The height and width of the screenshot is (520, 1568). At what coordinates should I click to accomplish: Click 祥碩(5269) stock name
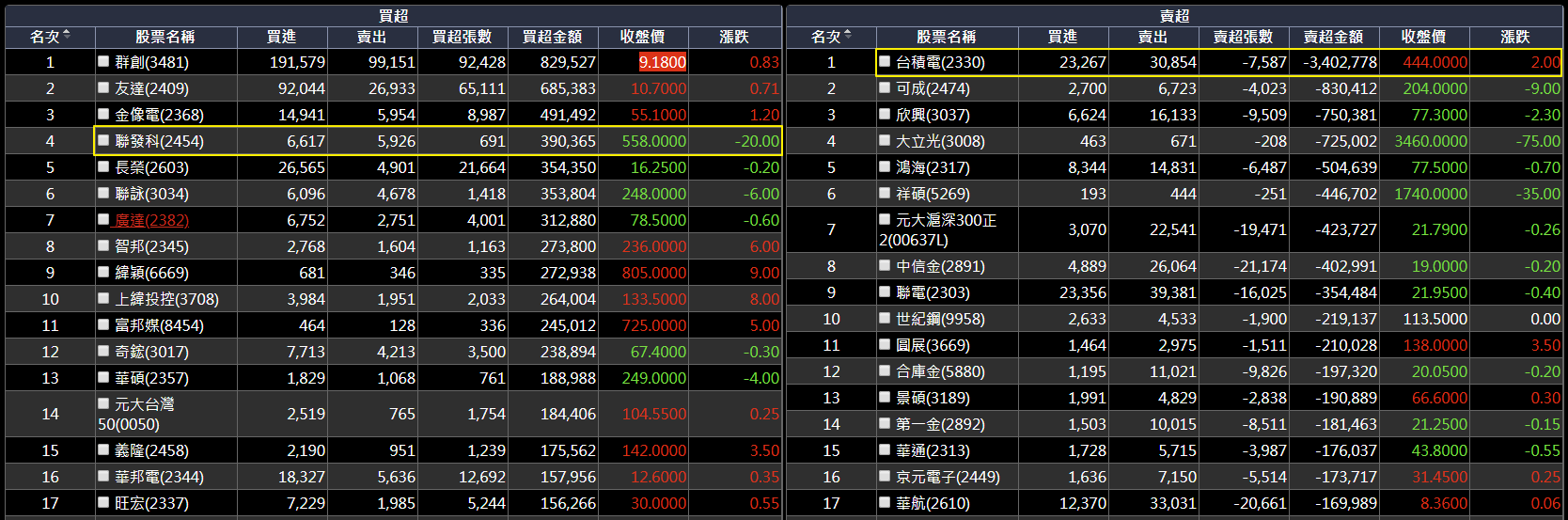(933, 194)
